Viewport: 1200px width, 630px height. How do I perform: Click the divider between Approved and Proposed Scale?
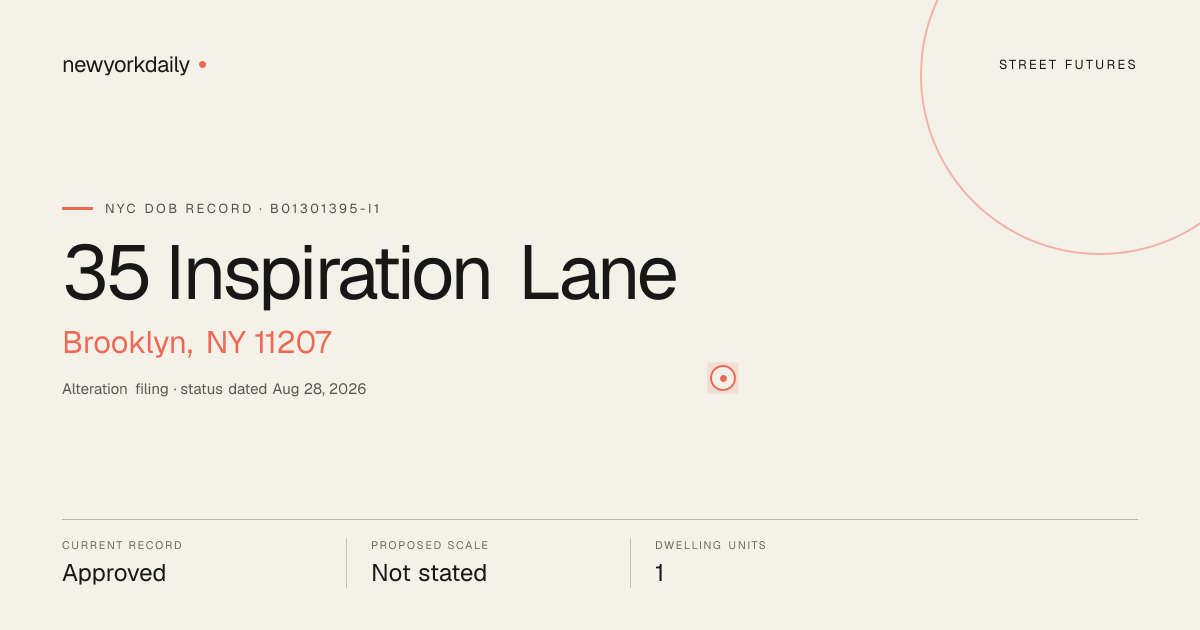click(346, 563)
